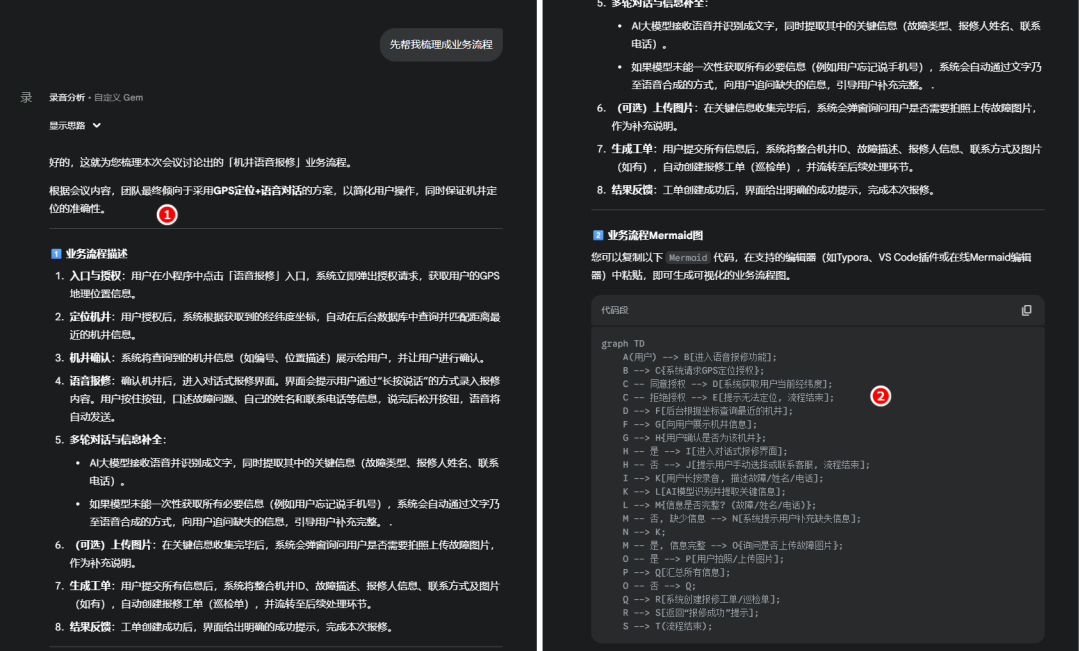Click code line P --> Q[汇总所有信息]
The width and height of the screenshot is (1080, 651).
click(x=676, y=572)
